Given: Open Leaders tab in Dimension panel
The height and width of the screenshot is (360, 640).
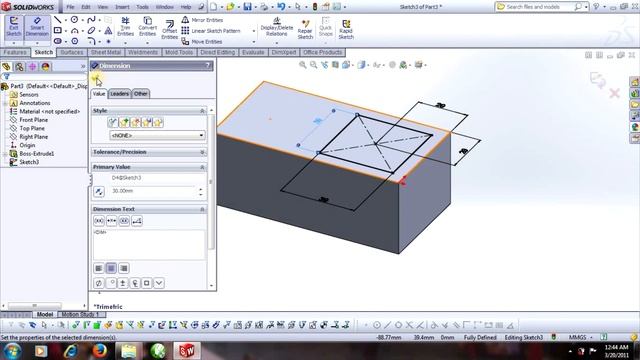Looking at the screenshot, I should [120, 94].
